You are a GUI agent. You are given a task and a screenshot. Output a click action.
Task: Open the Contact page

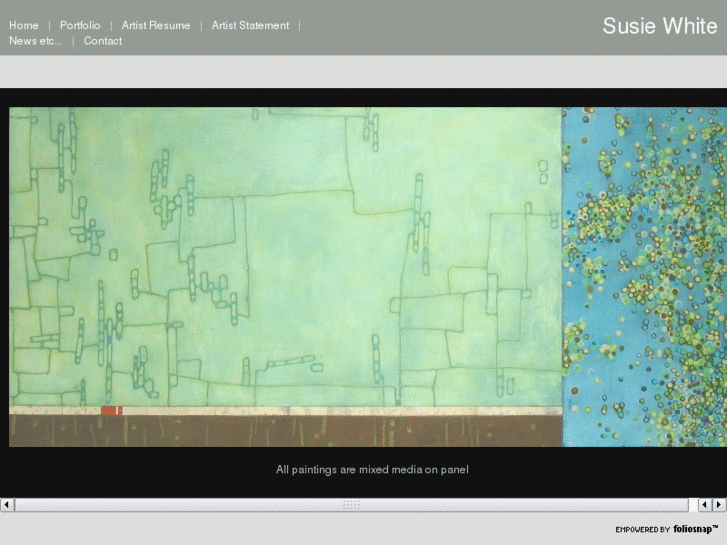click(x=102, y=41)
